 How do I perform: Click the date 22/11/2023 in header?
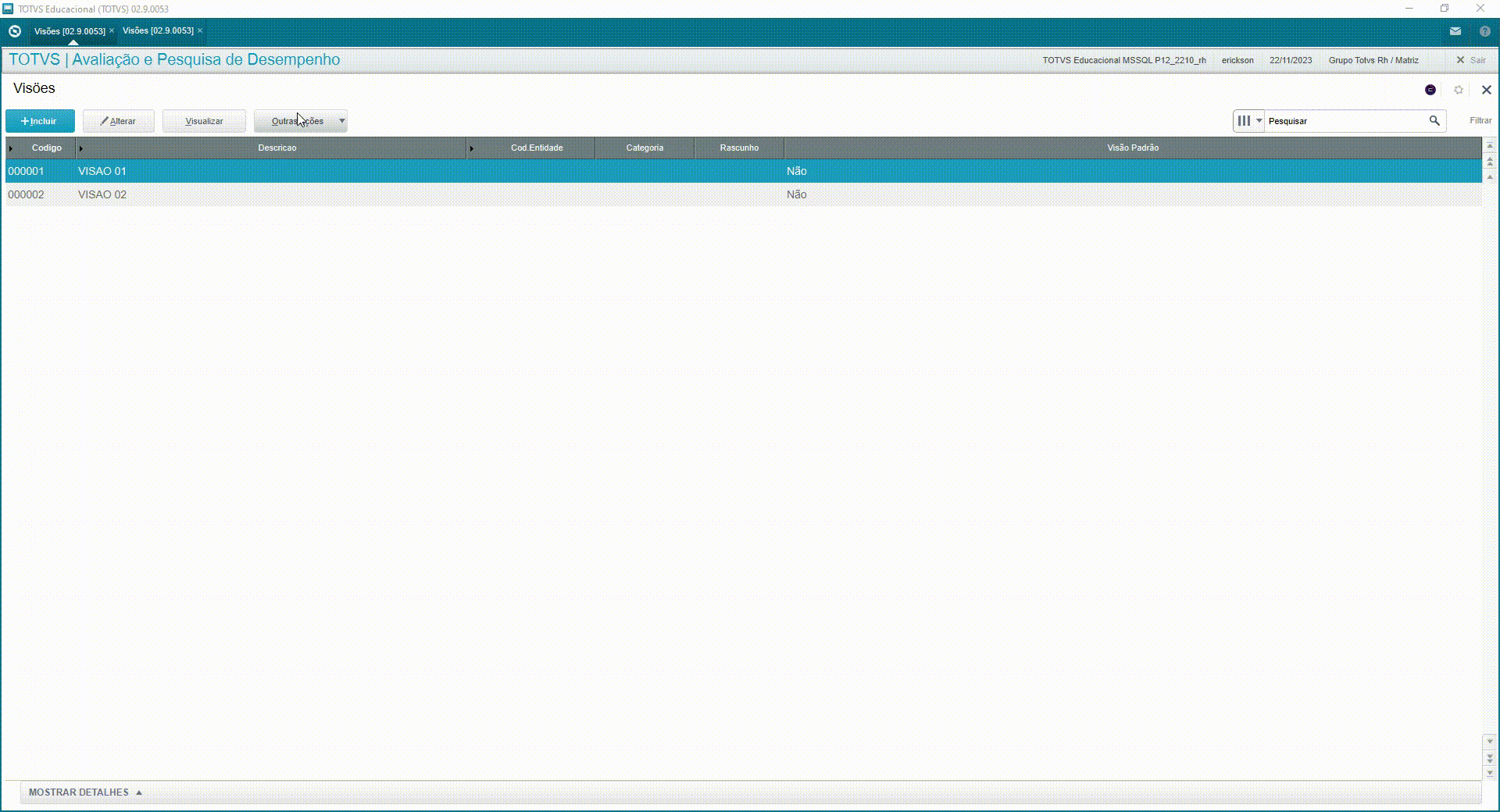click(x=1291, y=60)
